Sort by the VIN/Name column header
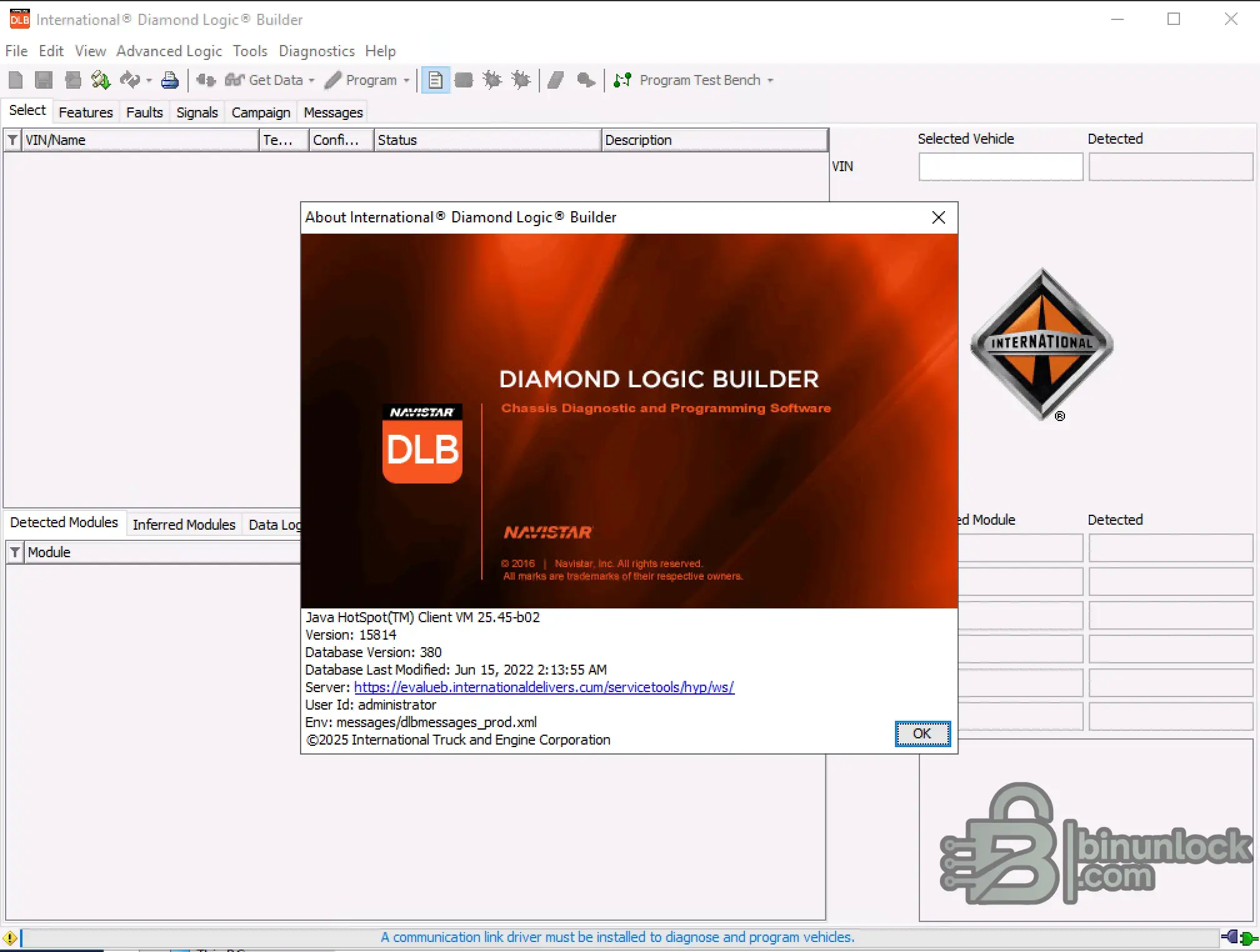 tap(141, 140)
